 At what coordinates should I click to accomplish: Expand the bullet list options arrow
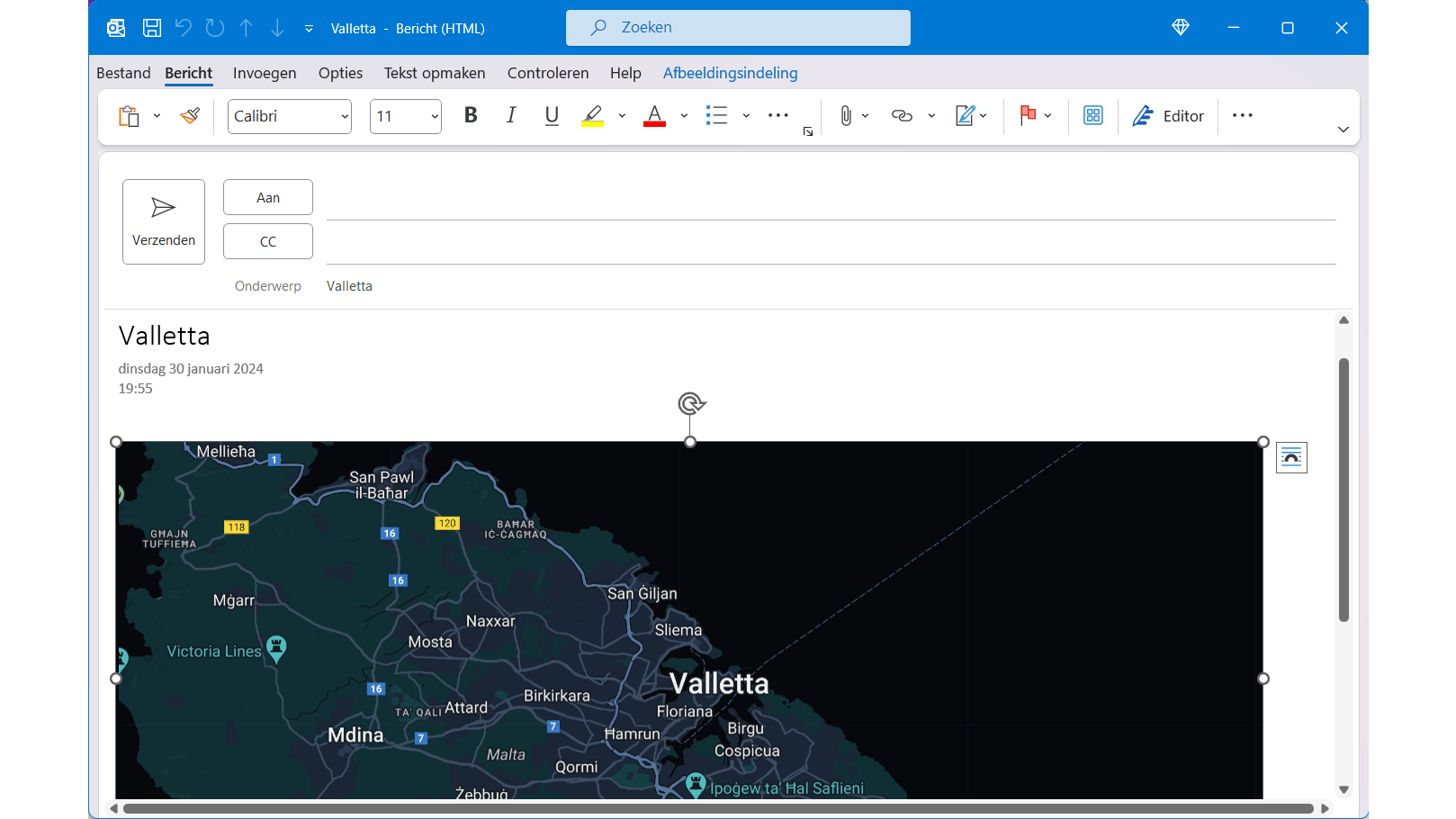(746, 116)
